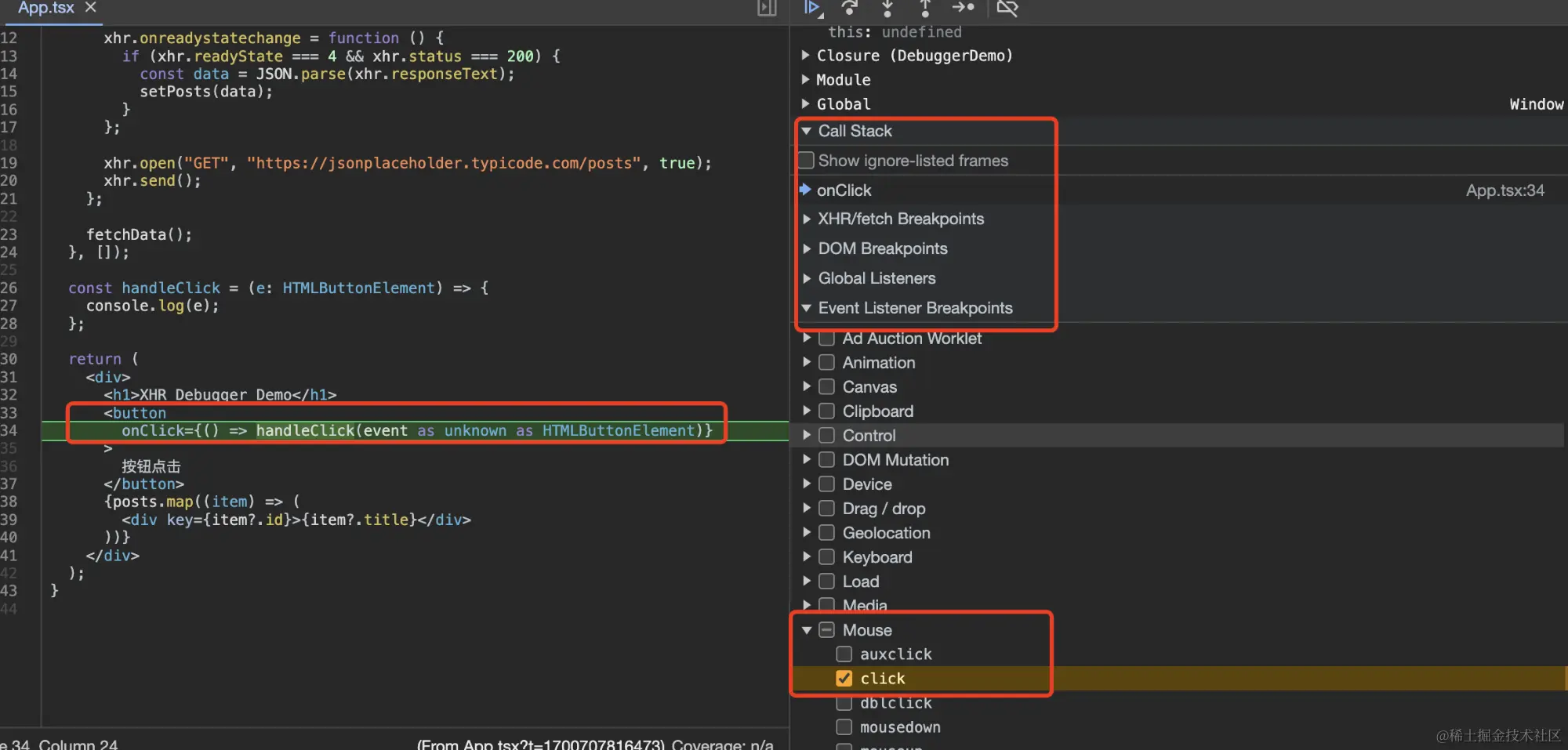Expand Global Listeners section
This screenshot has height=750, width=1568.
click(806, 279)
